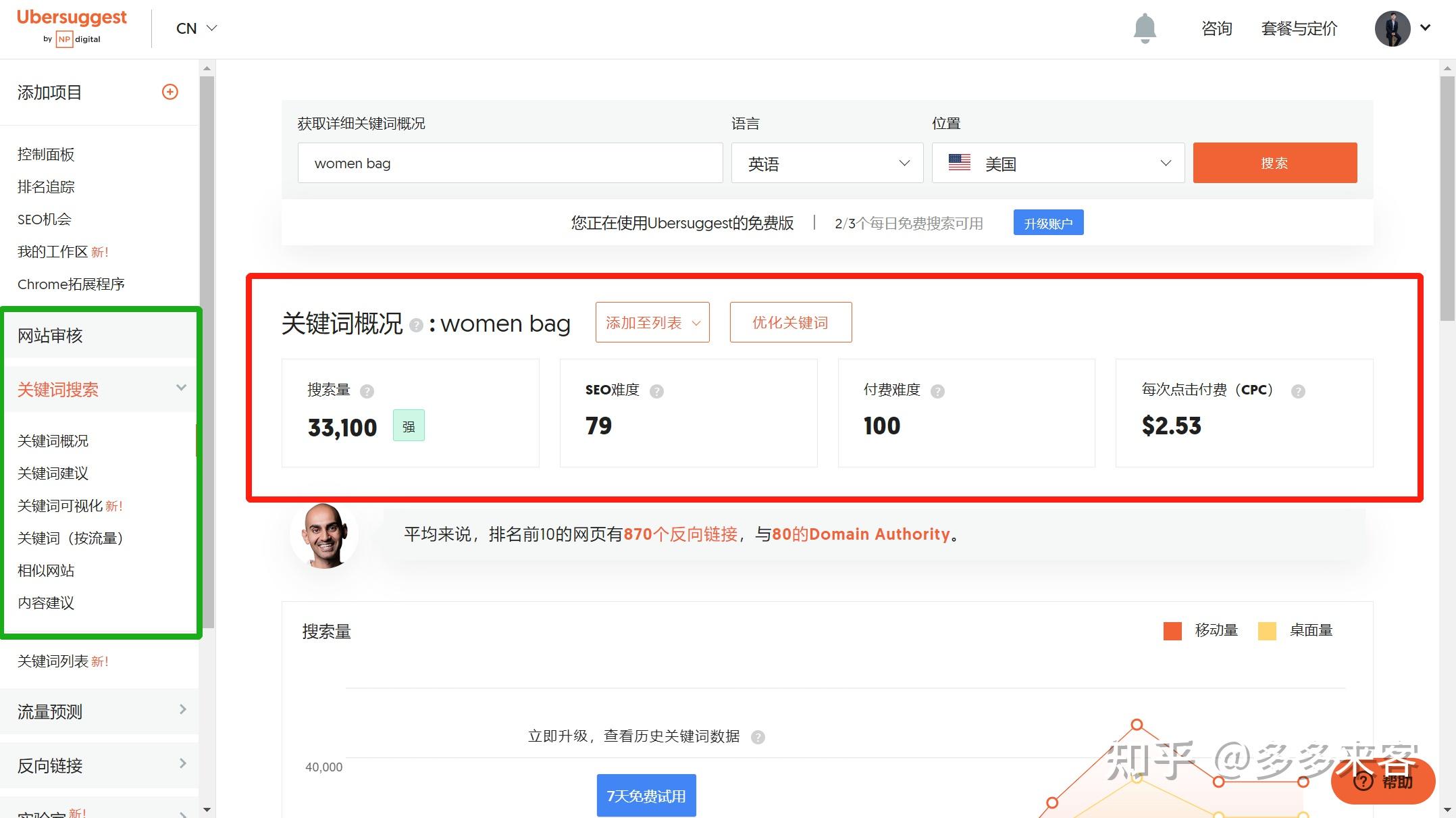The width and height of the screenshot is (1456, 818).
Task: Click the help icon next to 付费难度
Action: (x=937, y=391)
